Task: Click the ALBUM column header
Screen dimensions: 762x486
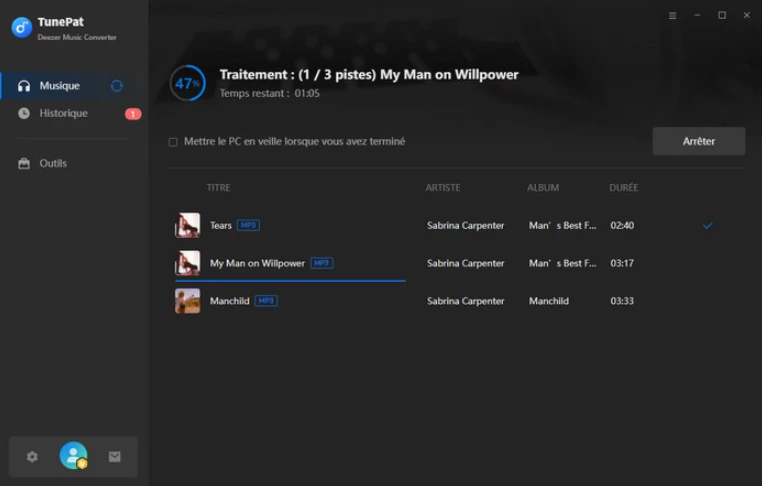Action: (x=543, y=188)
